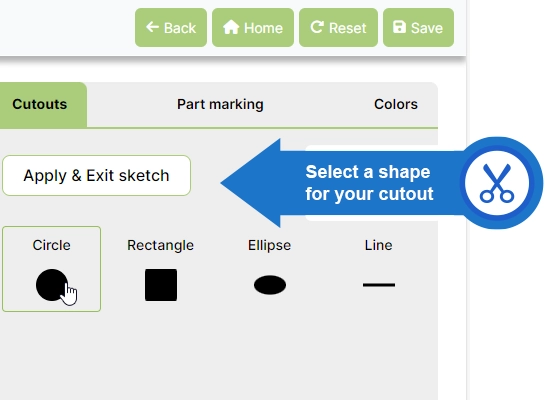The width and height of the screenshot is (550, 400).
Task: Click the blue scissors cutout icon
Action: pyautogui.click(x=497, y=183)
